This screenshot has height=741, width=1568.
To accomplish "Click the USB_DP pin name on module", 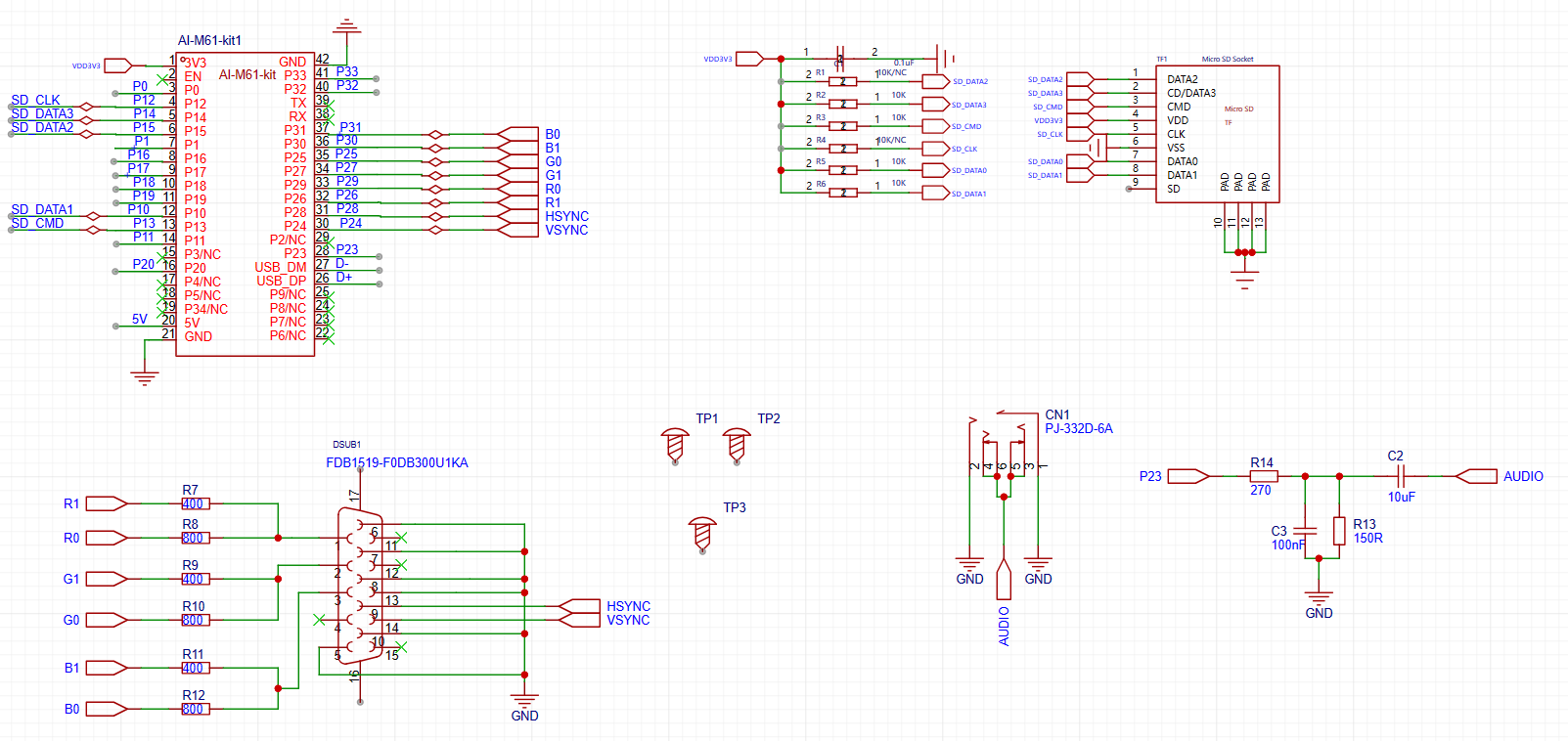I will [282, 281].
